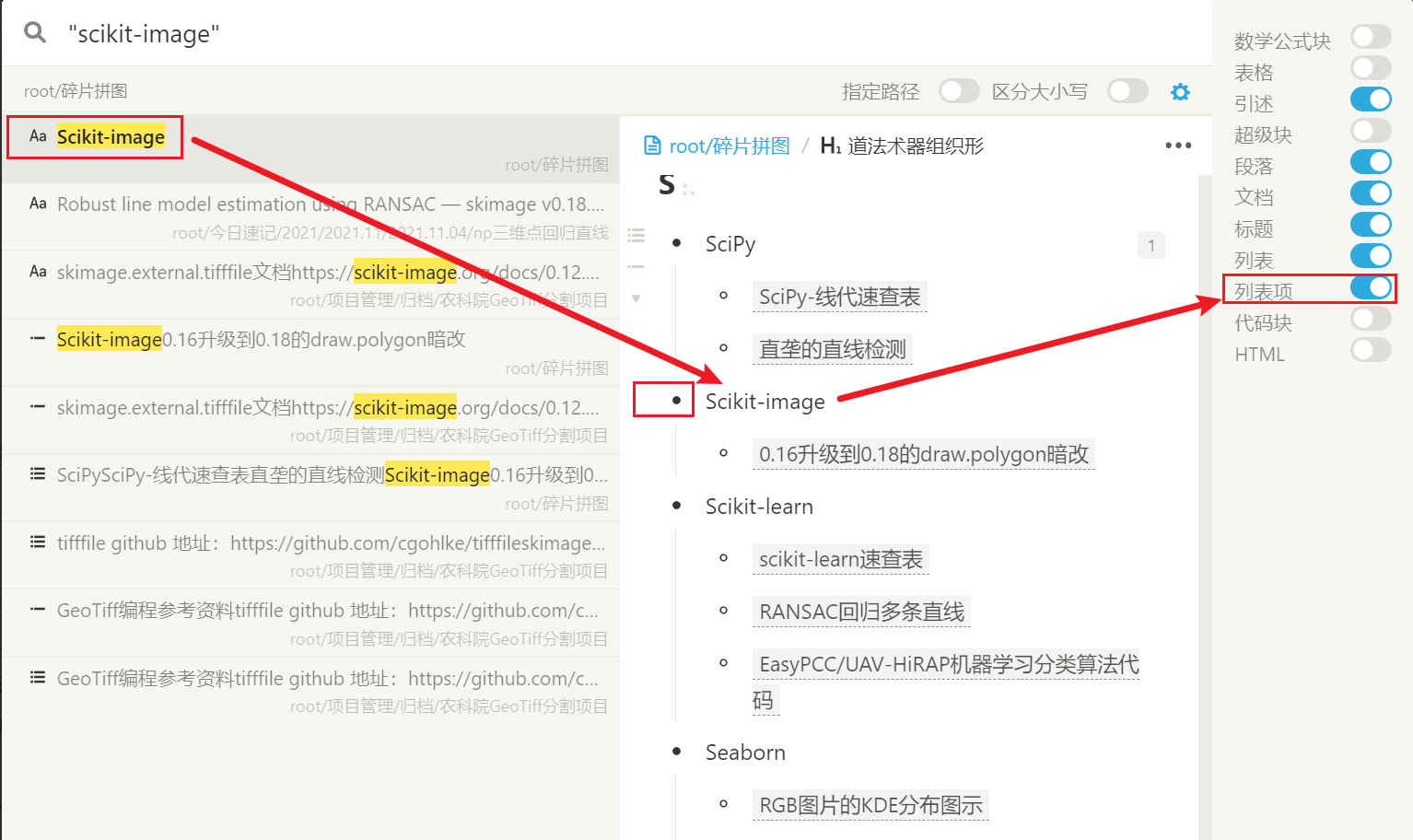Enable the 表格 filter switch

[x=1371, y=68]
